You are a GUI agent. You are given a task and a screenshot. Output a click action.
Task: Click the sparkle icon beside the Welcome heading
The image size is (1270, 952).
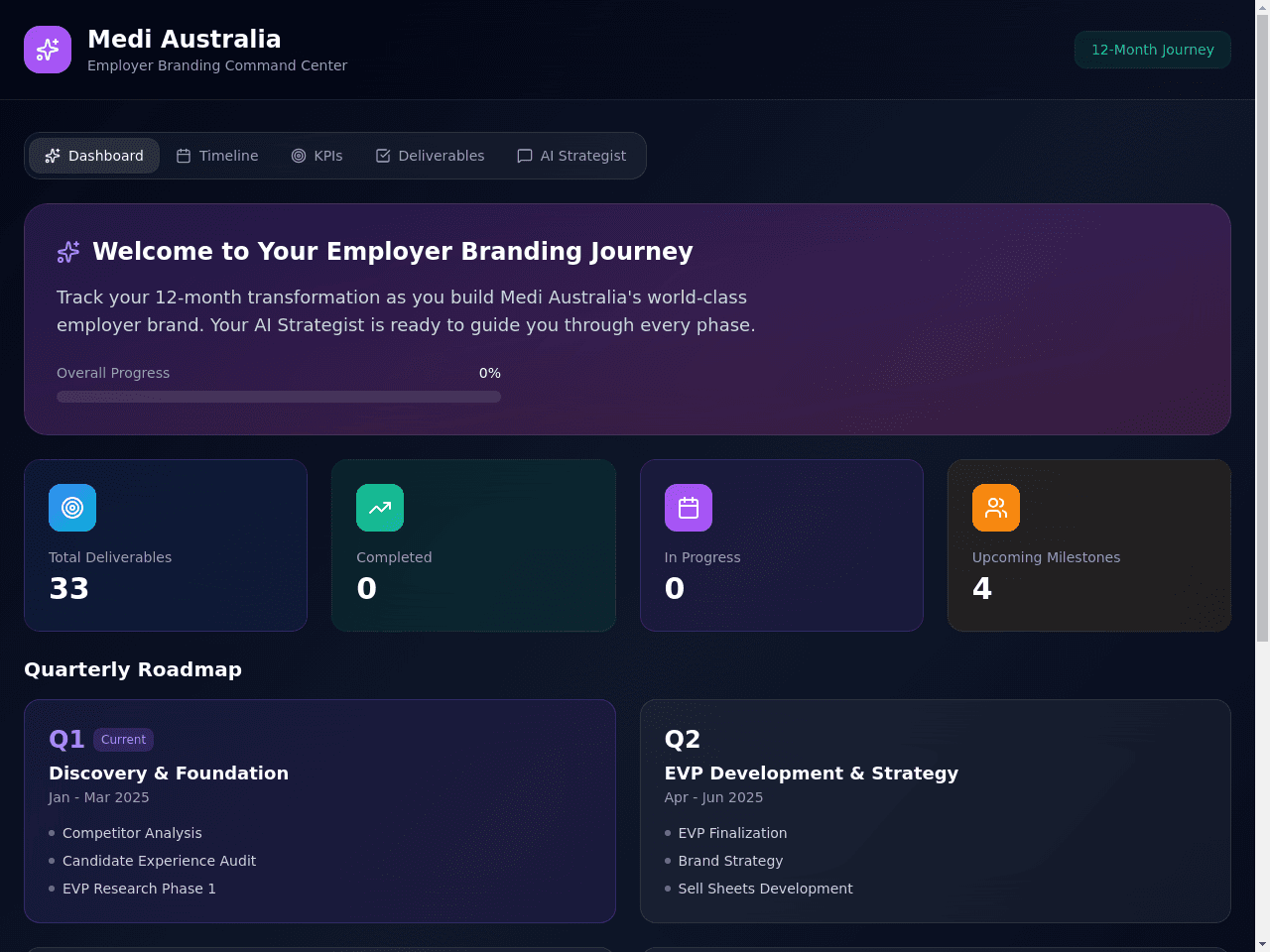pyautogui.click(x=68, y=252)
